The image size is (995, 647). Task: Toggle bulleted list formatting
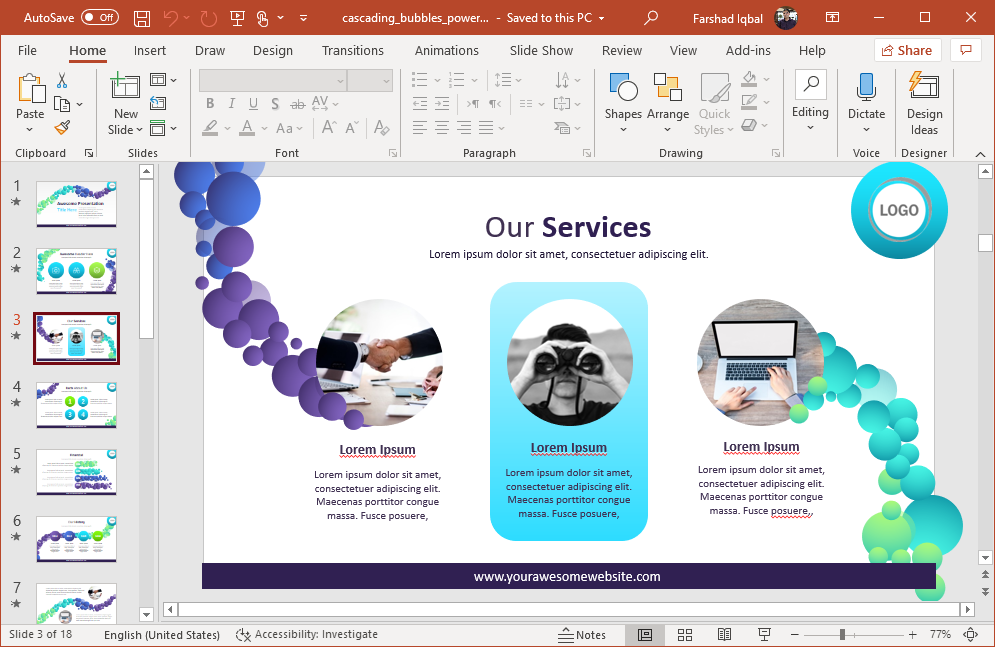(419, 80)
